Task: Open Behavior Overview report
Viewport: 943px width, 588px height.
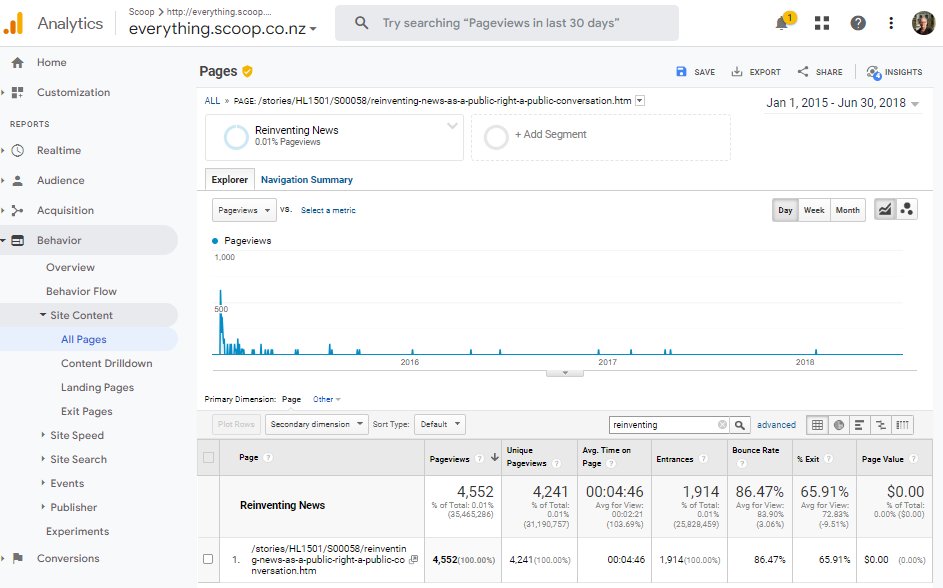Action: tap(70, 267)
